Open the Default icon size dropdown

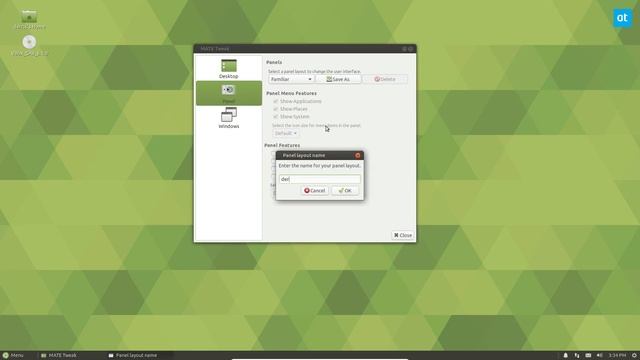tap(285, 133)
